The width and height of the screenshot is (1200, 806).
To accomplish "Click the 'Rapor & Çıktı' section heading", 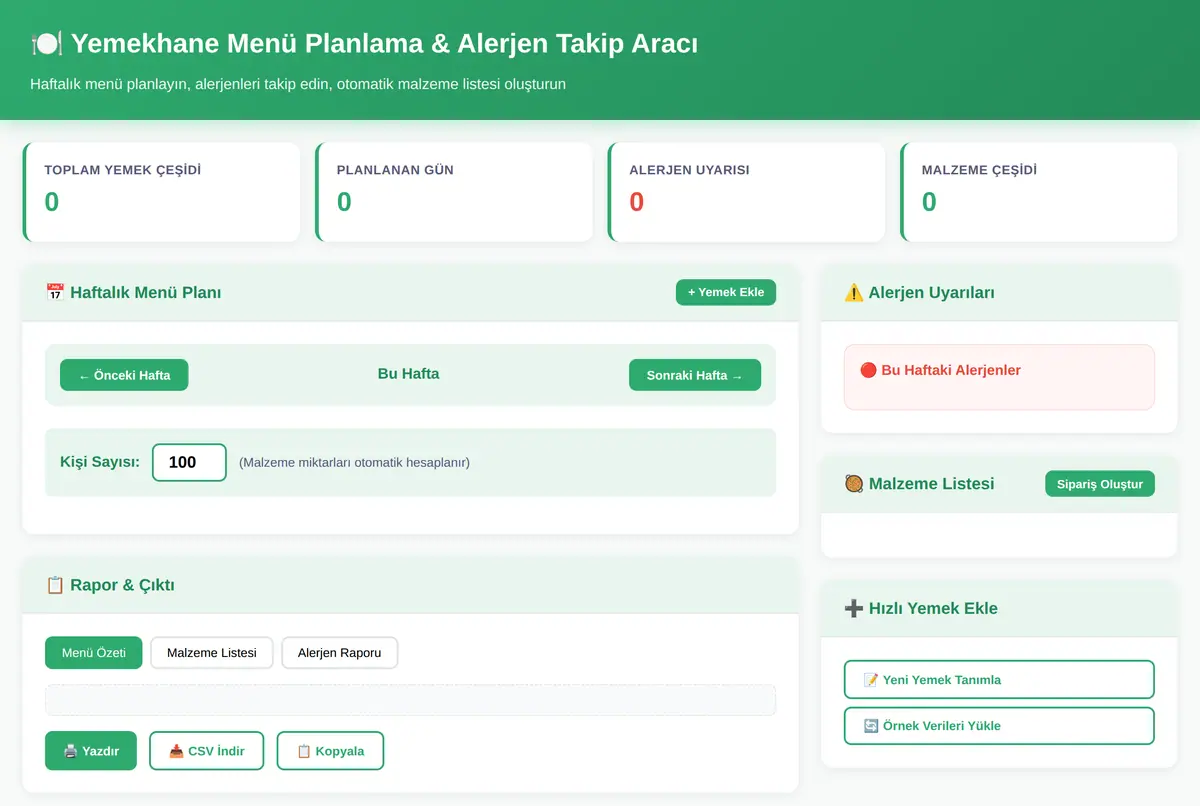I will point(110,585).
